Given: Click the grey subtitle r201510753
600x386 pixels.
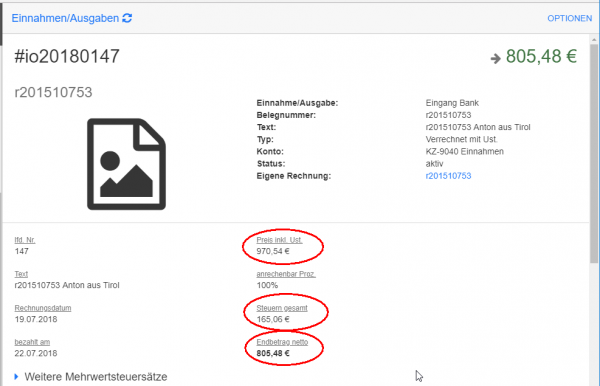Looking at the screenshot, I should pyautogui.click(x=53, y=92).
